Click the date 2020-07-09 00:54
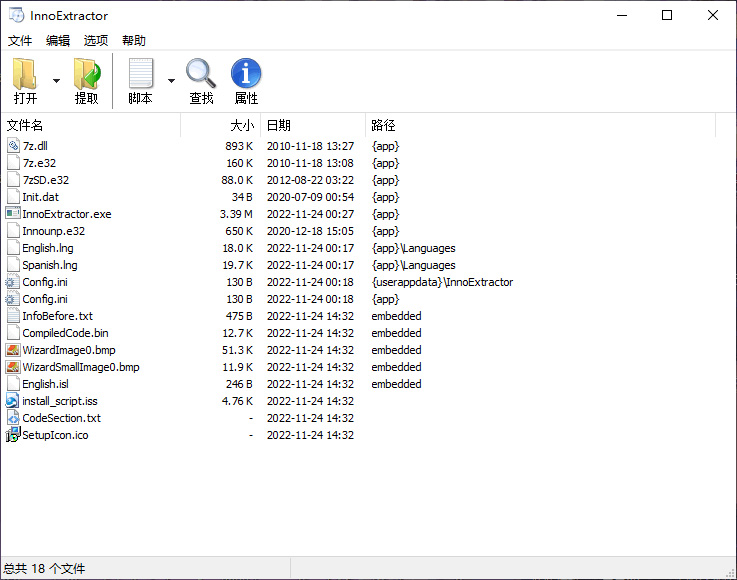 310,197
